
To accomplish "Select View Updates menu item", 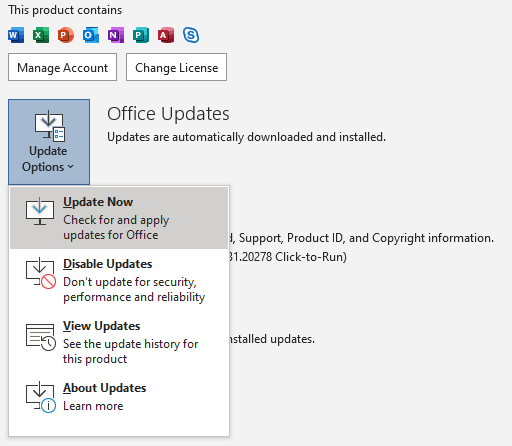I will click(x=119, y=342).
